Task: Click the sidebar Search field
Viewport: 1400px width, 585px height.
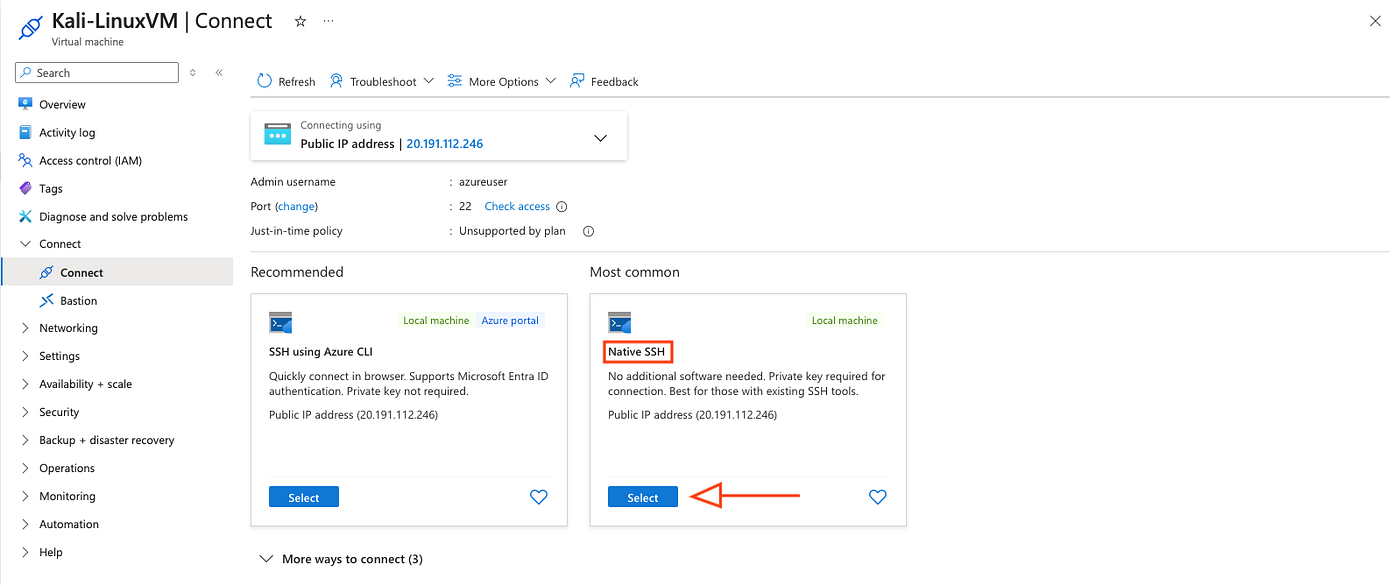Action: [x=97, y=73]
